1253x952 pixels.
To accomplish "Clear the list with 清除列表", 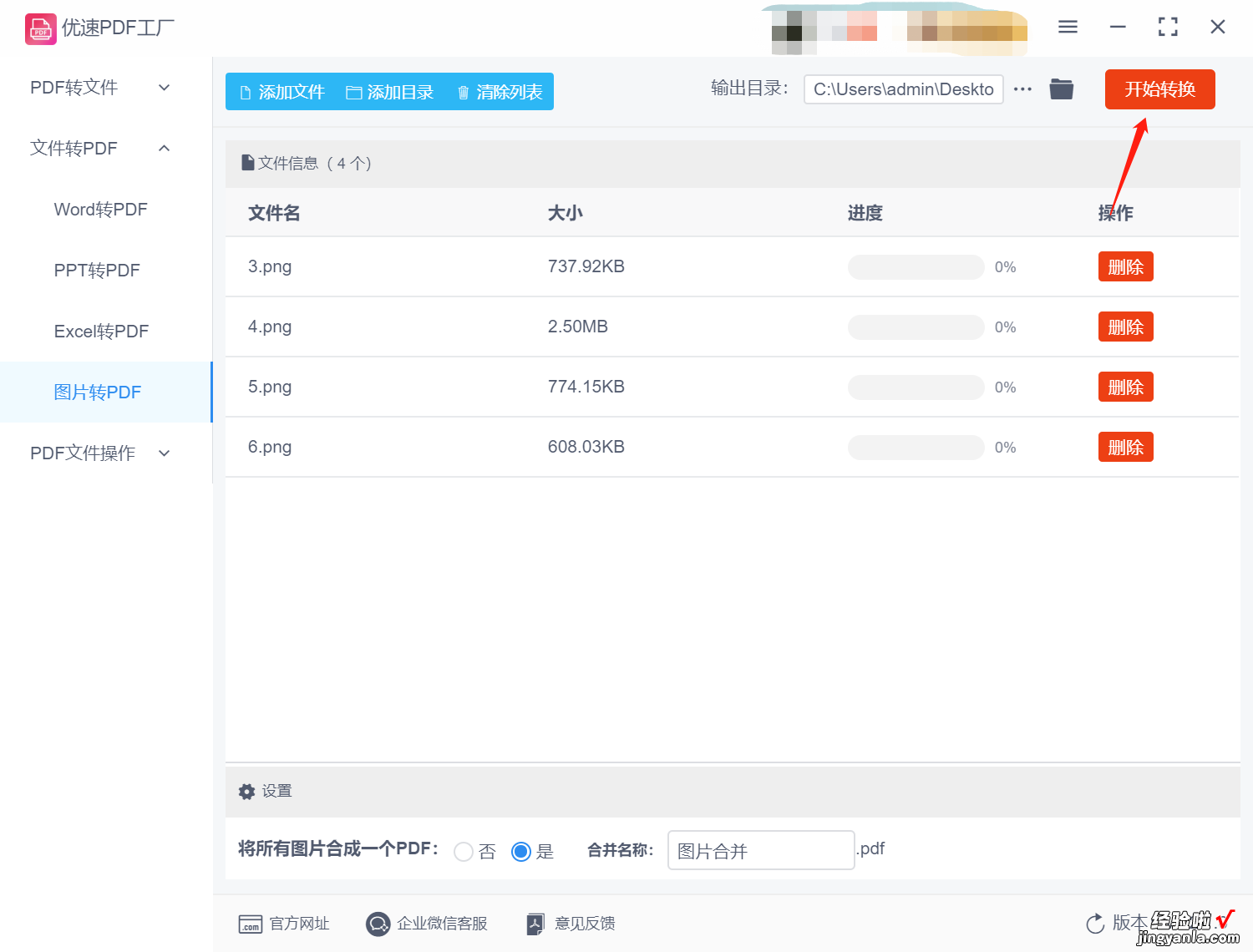I will click(500, 92).
